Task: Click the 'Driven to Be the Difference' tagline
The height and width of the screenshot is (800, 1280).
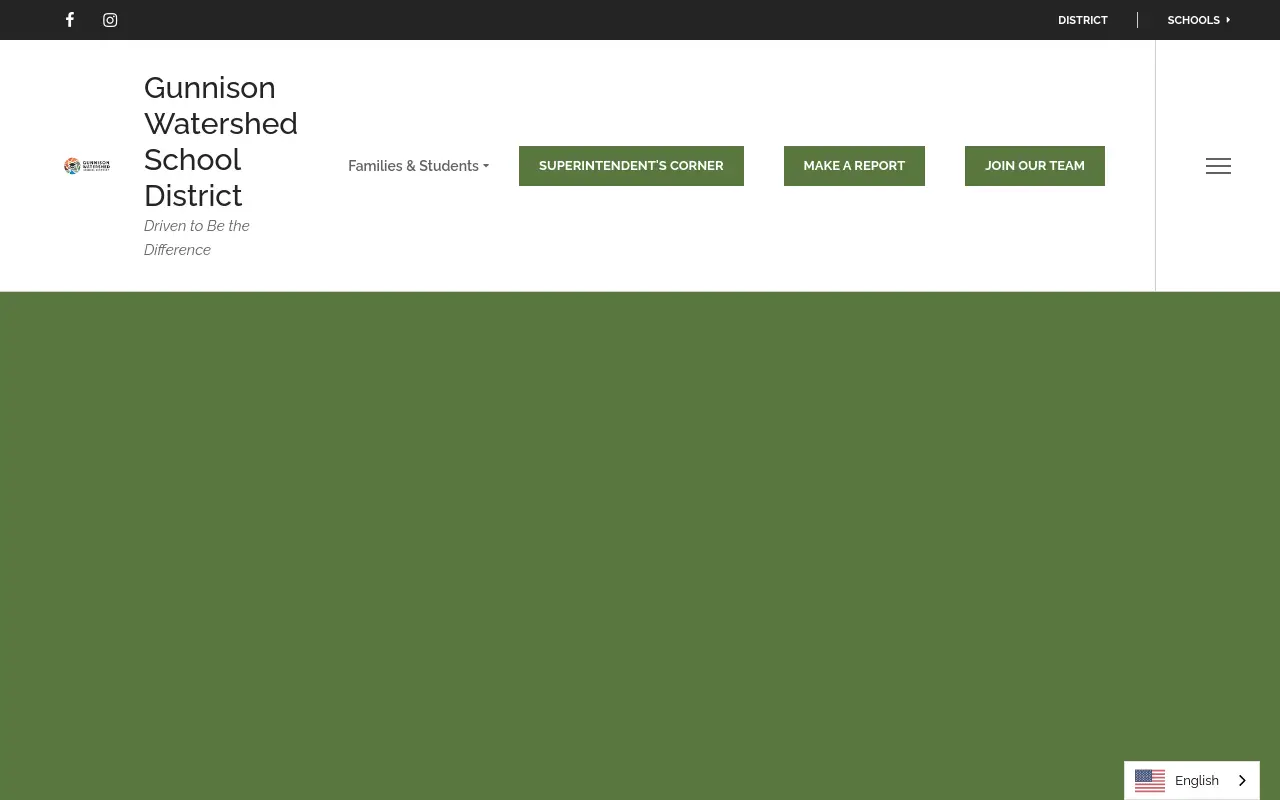Action: tap(197, 238)
